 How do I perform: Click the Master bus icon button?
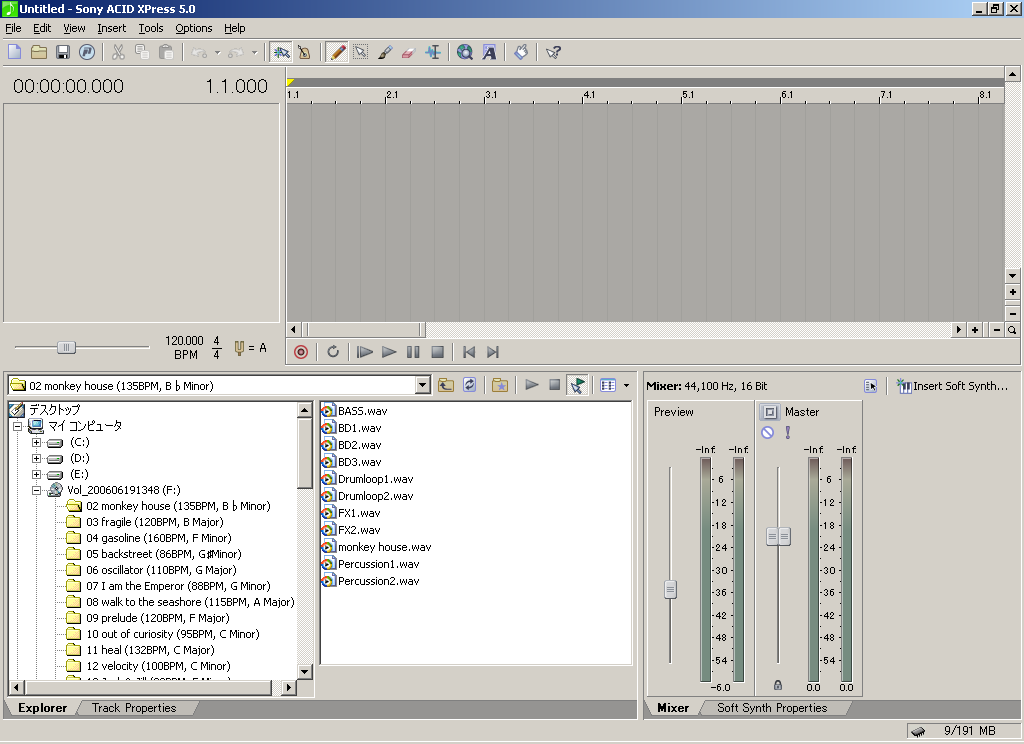(x=770, y=412)
